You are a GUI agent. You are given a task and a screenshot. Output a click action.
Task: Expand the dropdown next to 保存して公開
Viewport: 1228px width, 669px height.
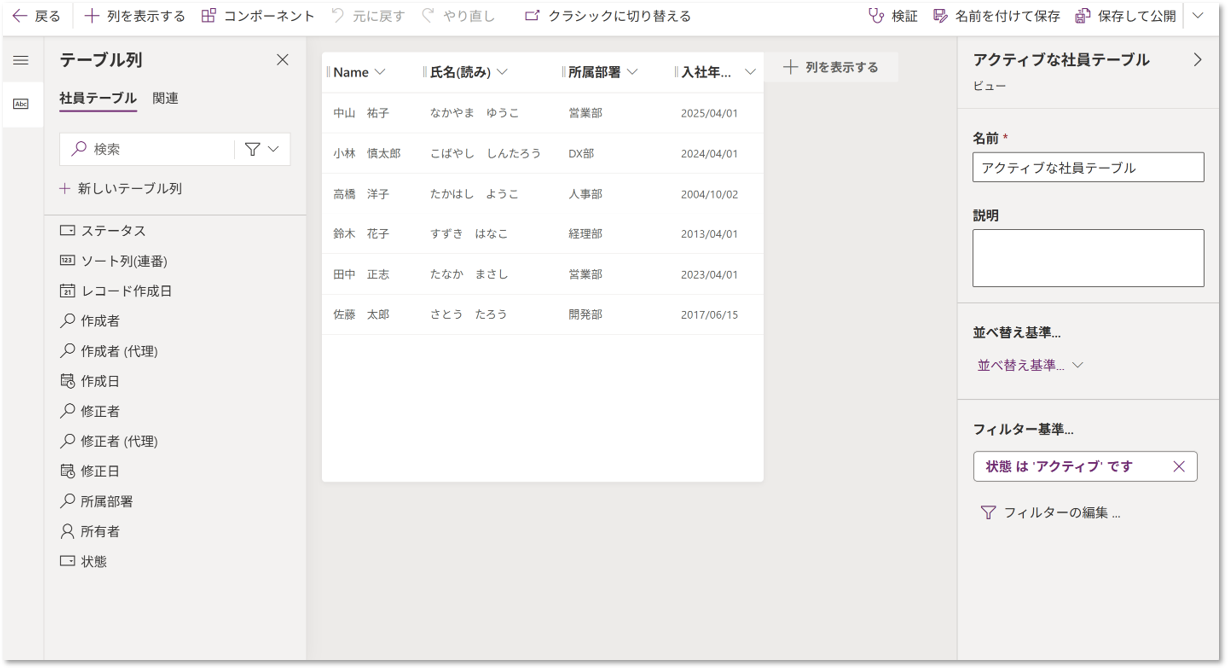click(x=1198, y=16)
